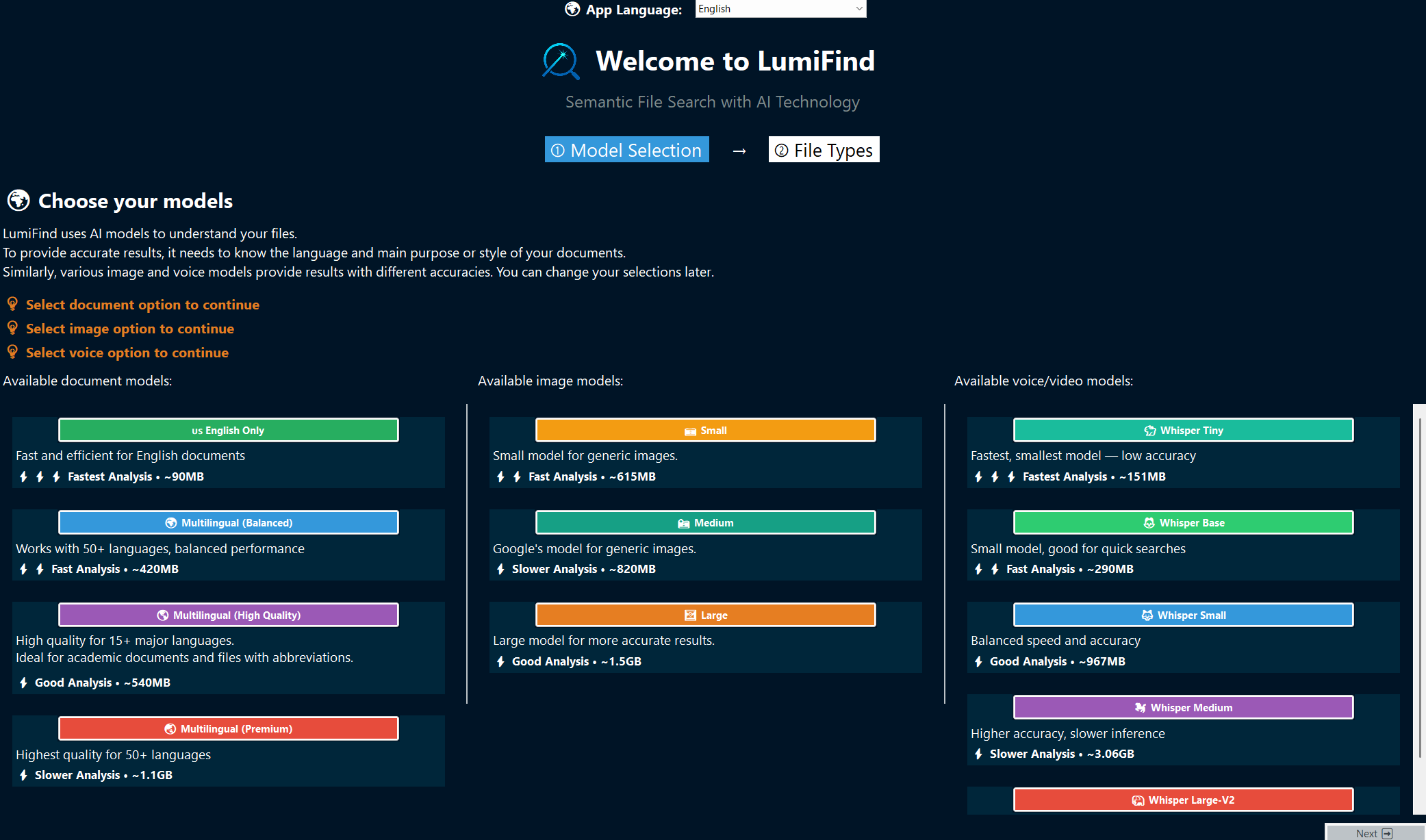
Task: Select the Whisper Medium voice model
Action: pyautogui.click(x=1184, y=707)
